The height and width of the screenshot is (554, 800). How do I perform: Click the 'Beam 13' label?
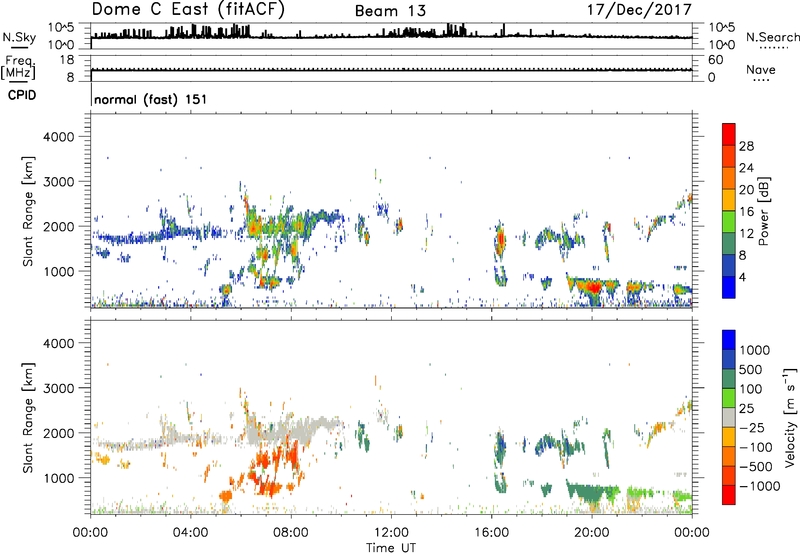tap(390, 11)
